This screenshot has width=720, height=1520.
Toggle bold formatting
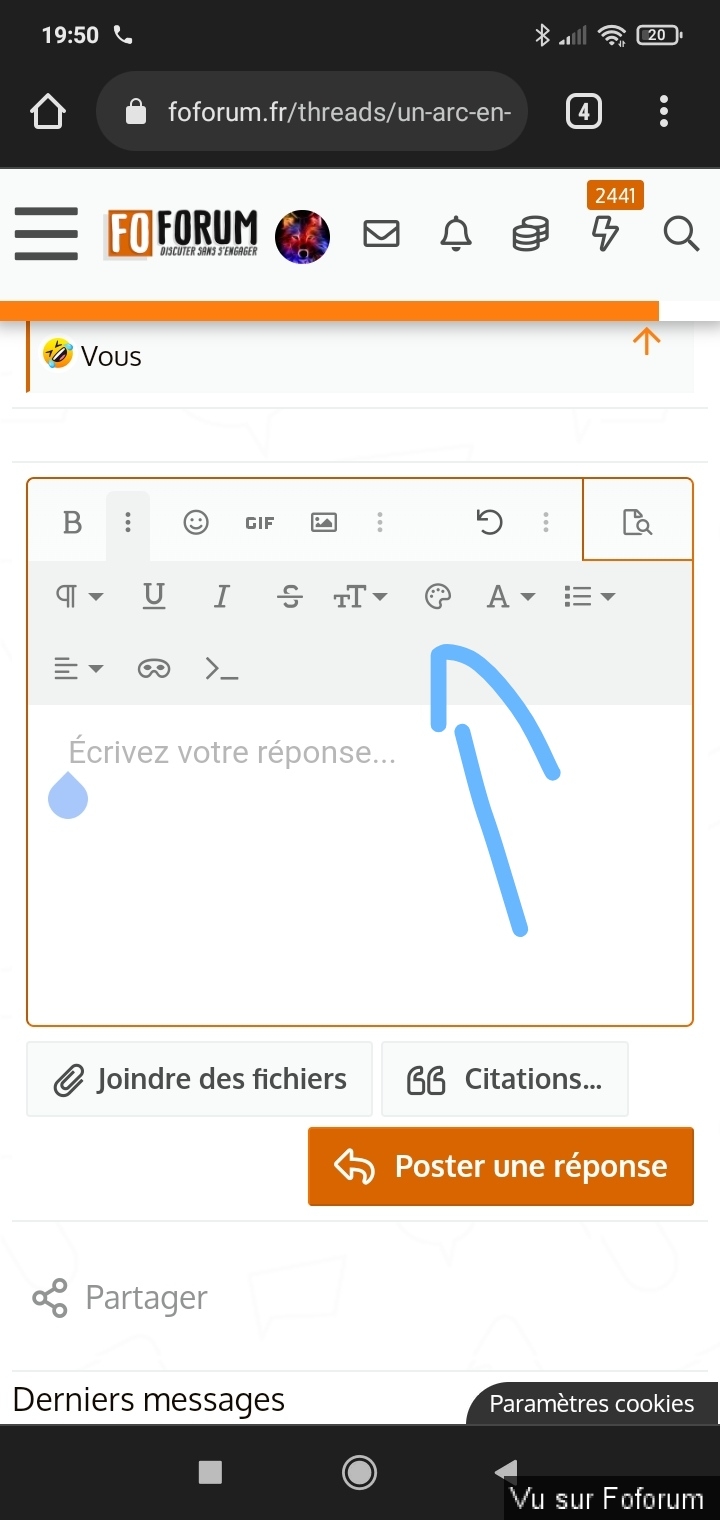(72, 522)
